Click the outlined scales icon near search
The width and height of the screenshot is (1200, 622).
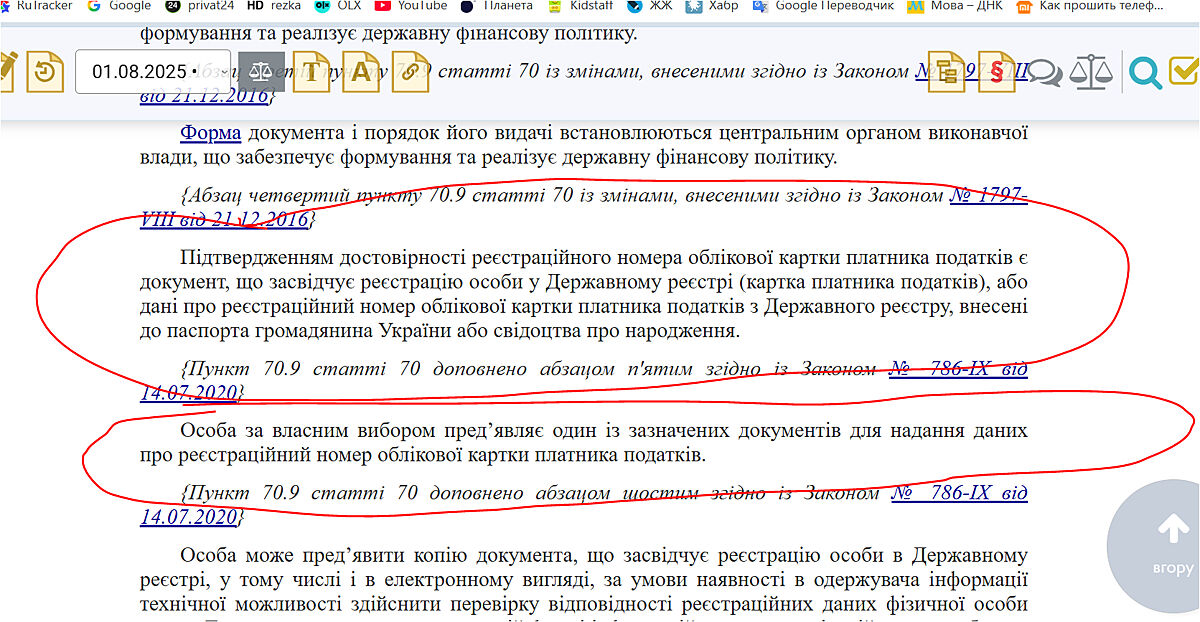1091,72
